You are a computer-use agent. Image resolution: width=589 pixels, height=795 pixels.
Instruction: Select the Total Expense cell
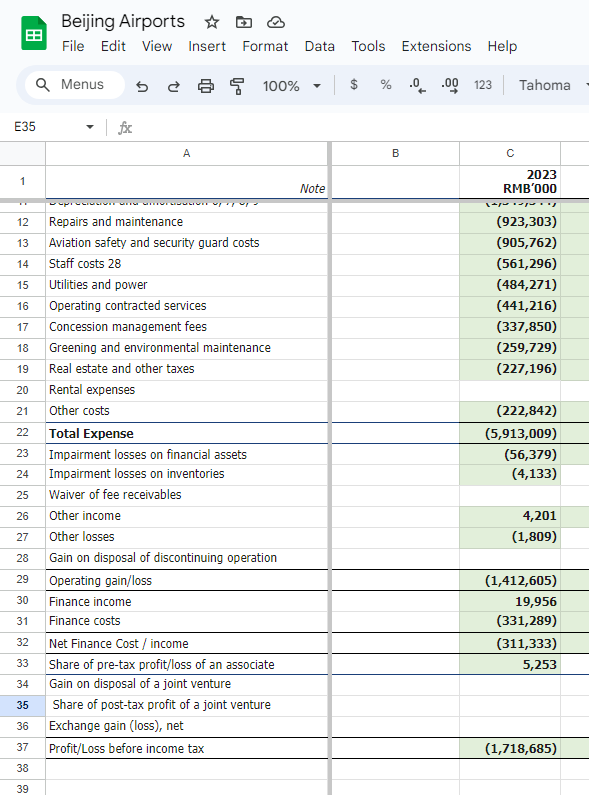[187, 433]
